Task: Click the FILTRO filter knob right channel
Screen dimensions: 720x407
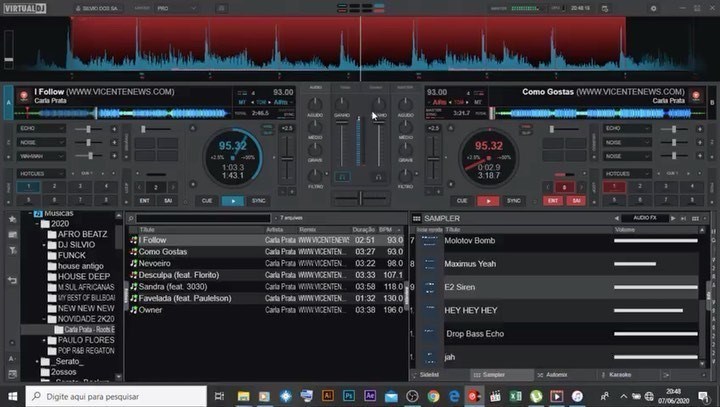Action: 405,175
